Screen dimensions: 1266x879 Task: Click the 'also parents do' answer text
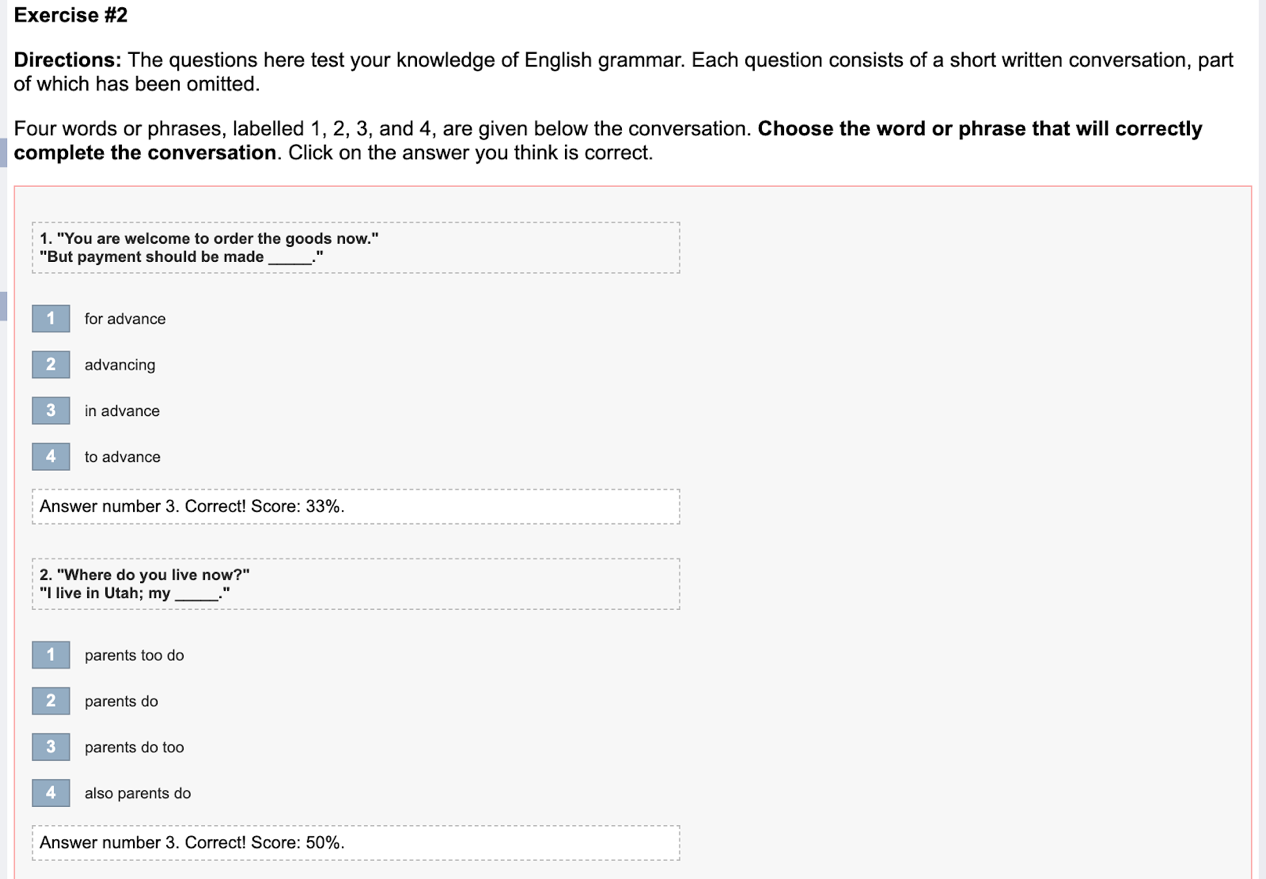click(x=137, y=793)
